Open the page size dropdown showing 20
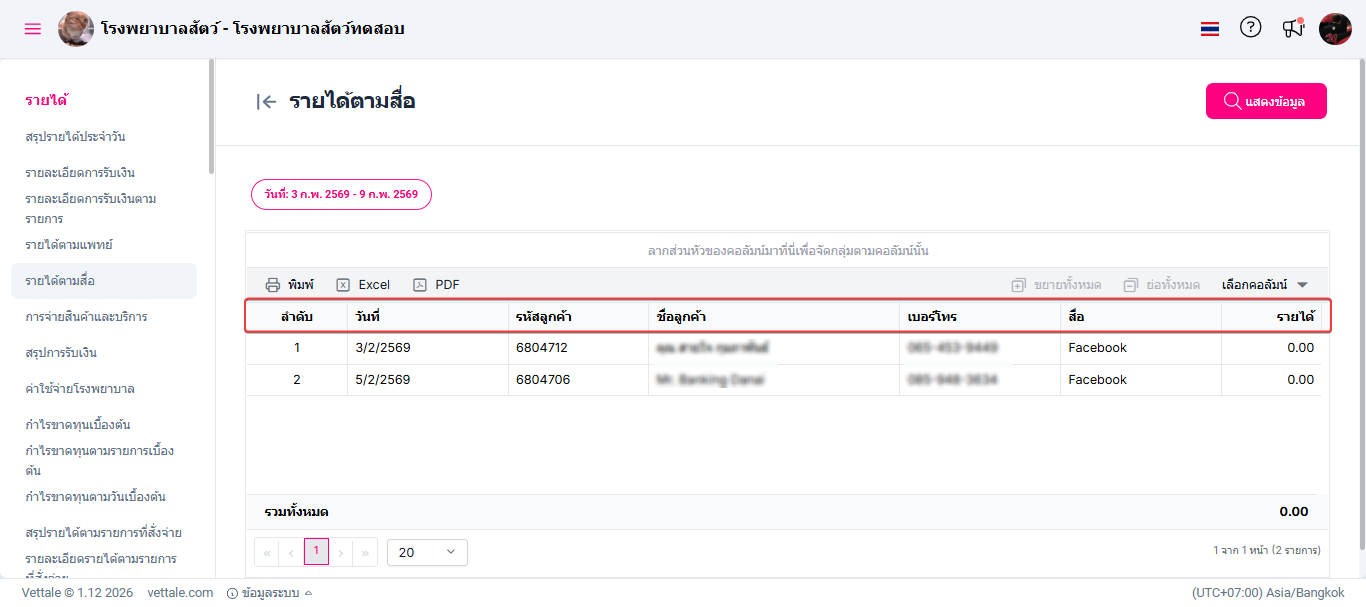The image size is (1366, 607). click(427, 552)
